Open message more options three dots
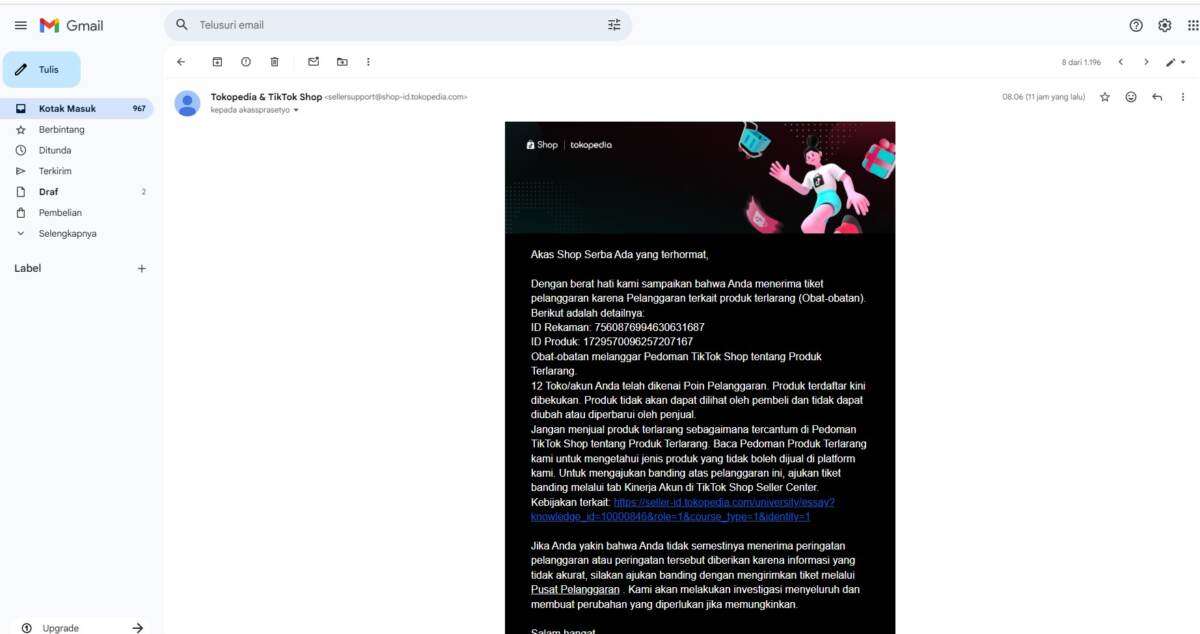Screen dimensions: 1200x634 click(1183, 97)
